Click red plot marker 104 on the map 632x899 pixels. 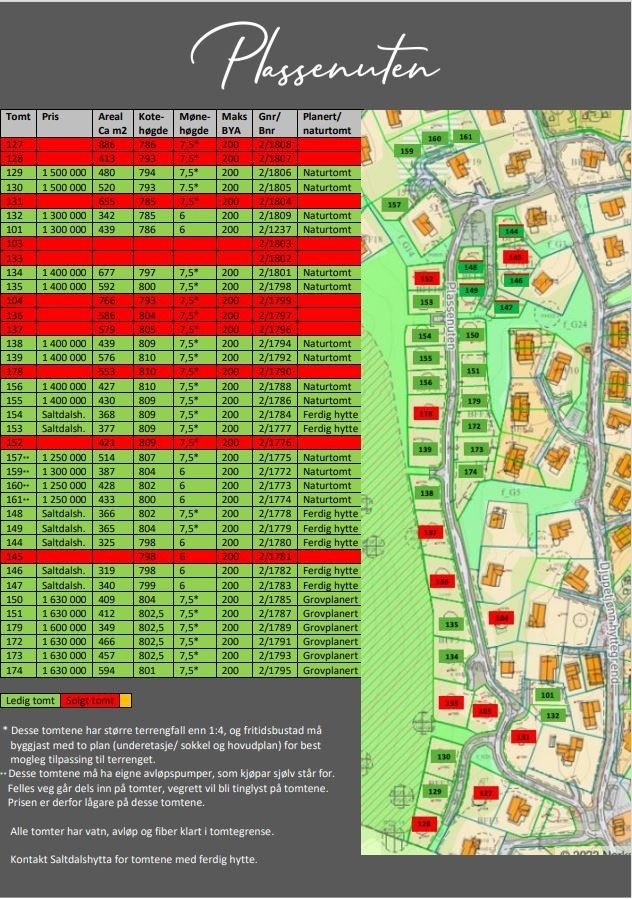pyautogui.click(x=501, y=618)
